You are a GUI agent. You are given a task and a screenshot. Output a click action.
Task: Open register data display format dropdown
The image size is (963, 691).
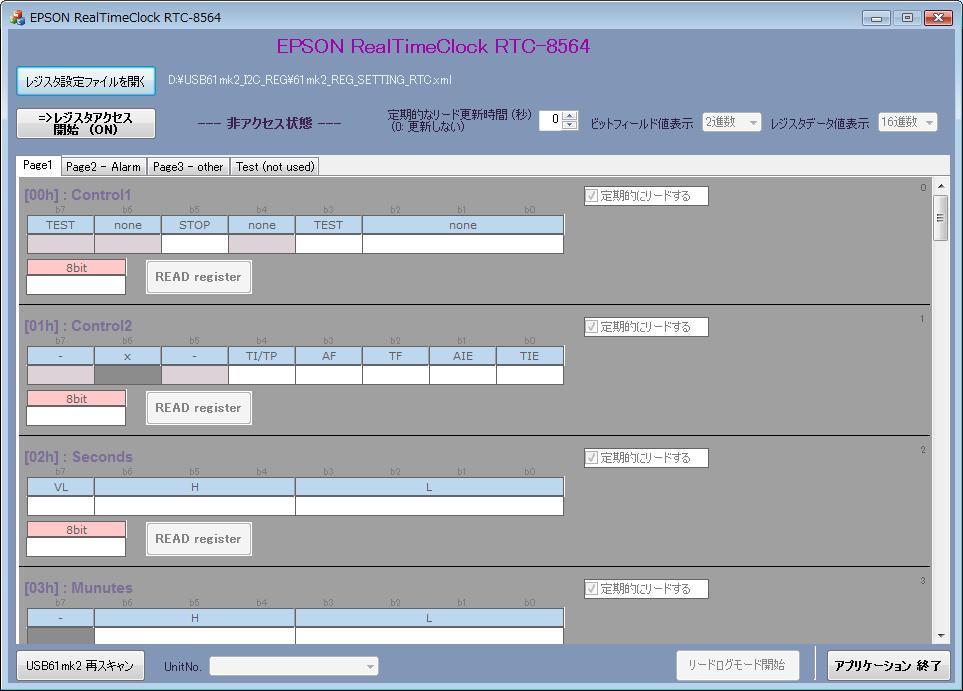coord(908,122)
